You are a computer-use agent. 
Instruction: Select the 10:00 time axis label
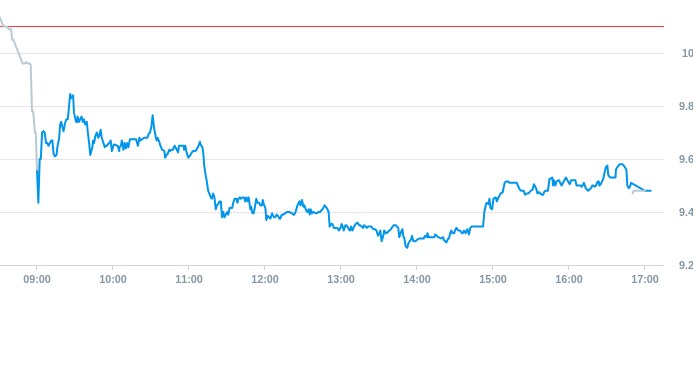click(x=113, y=279)
